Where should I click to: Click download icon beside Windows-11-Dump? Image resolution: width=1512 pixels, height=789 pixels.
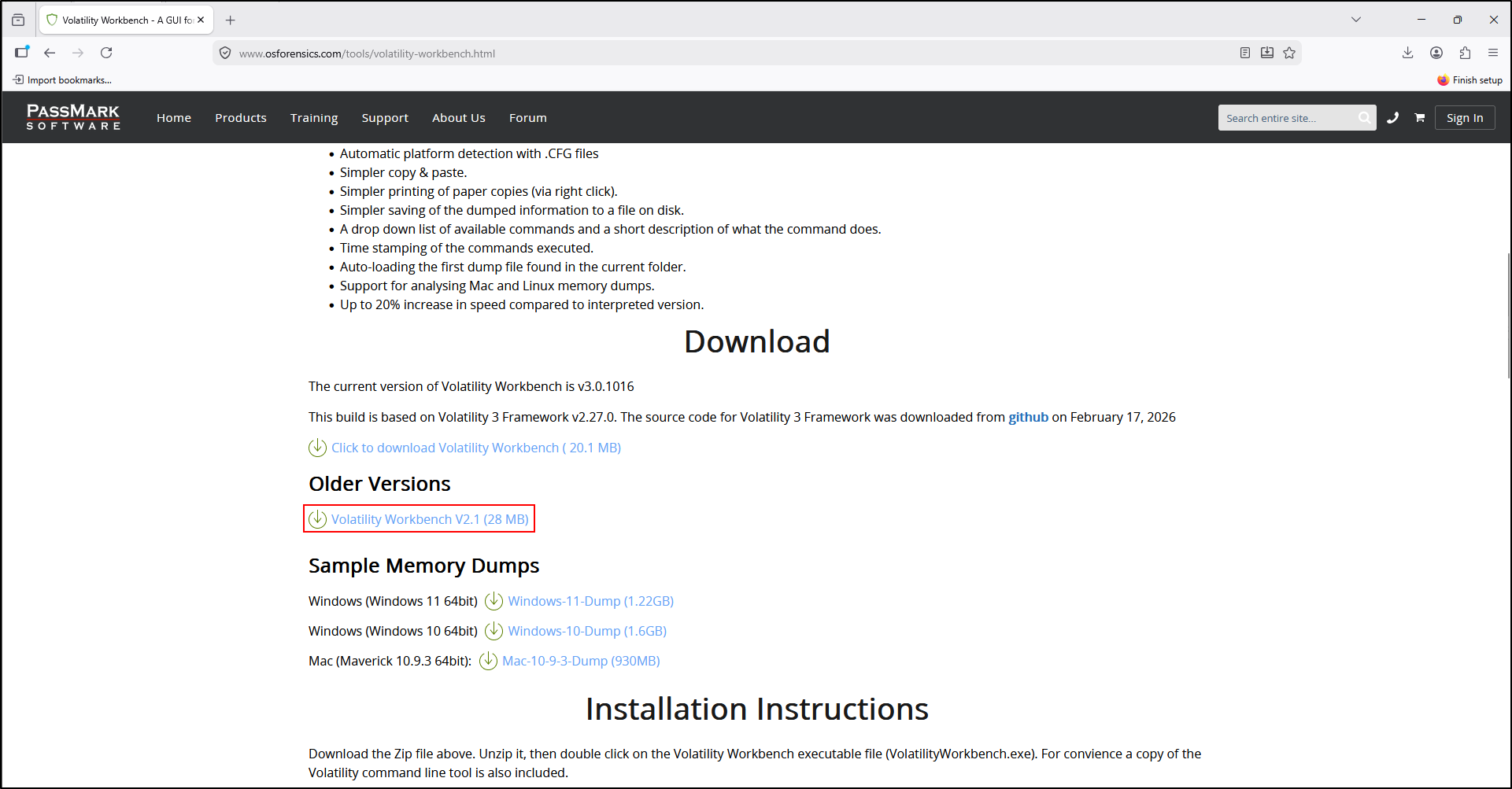coord(494,601)
